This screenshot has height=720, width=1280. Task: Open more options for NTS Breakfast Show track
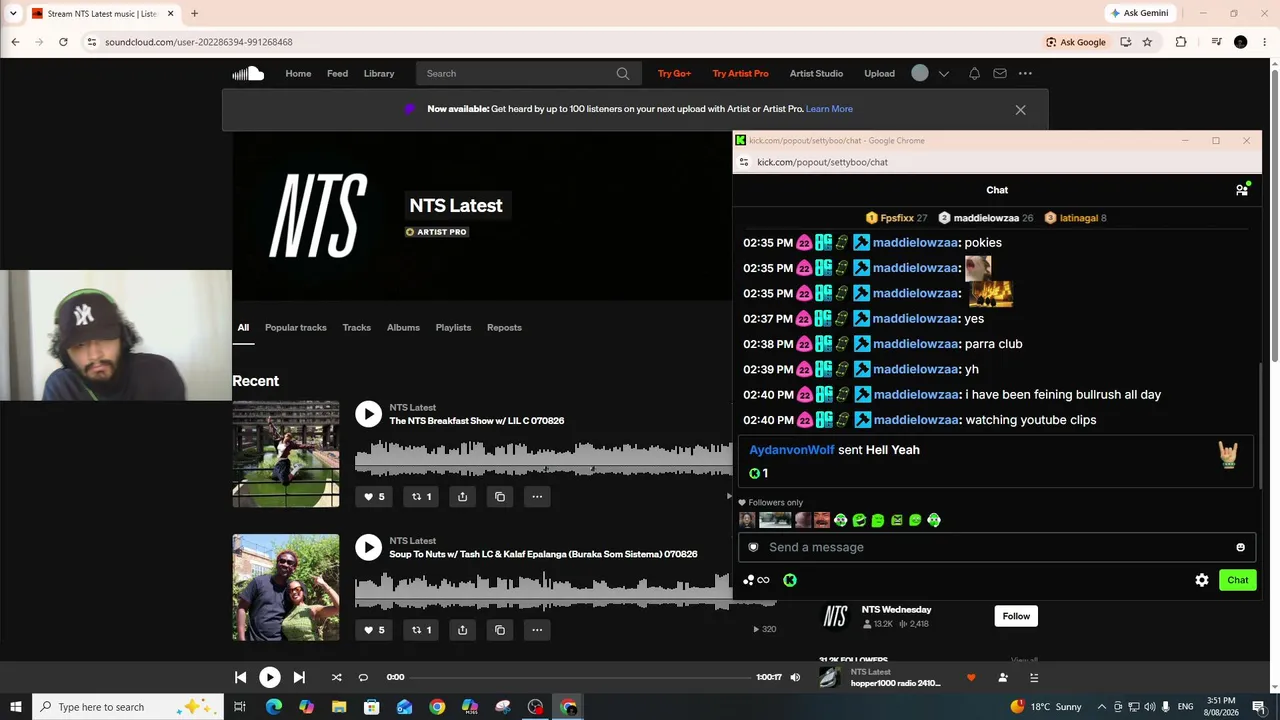(537, 496)
